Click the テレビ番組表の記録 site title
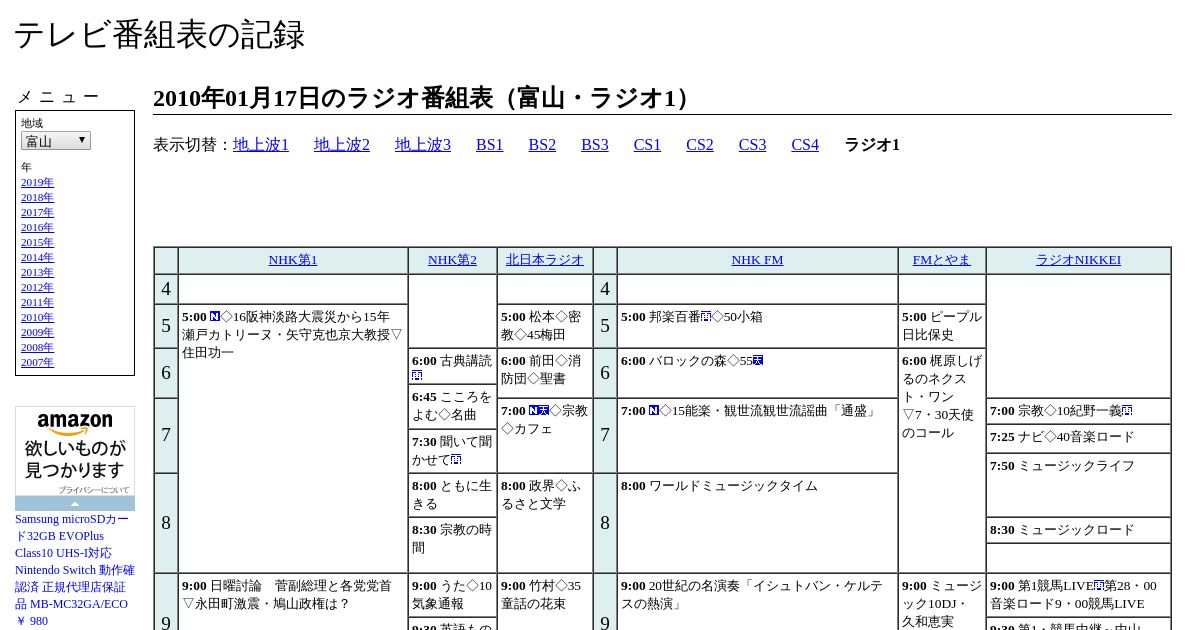 (x=159, y=35)
